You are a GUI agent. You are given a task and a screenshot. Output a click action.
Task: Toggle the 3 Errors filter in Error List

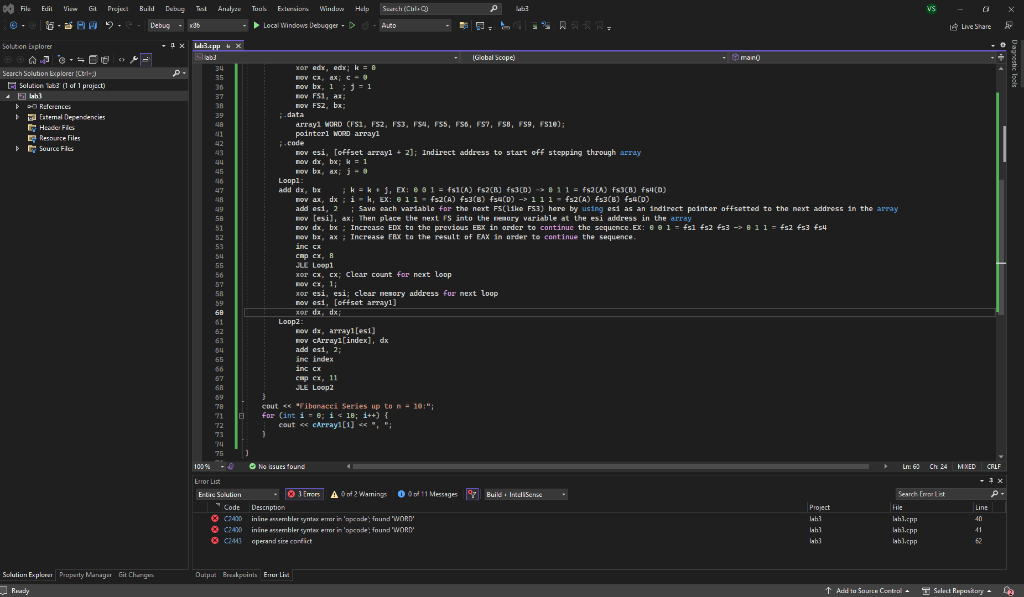pos(303,494)
